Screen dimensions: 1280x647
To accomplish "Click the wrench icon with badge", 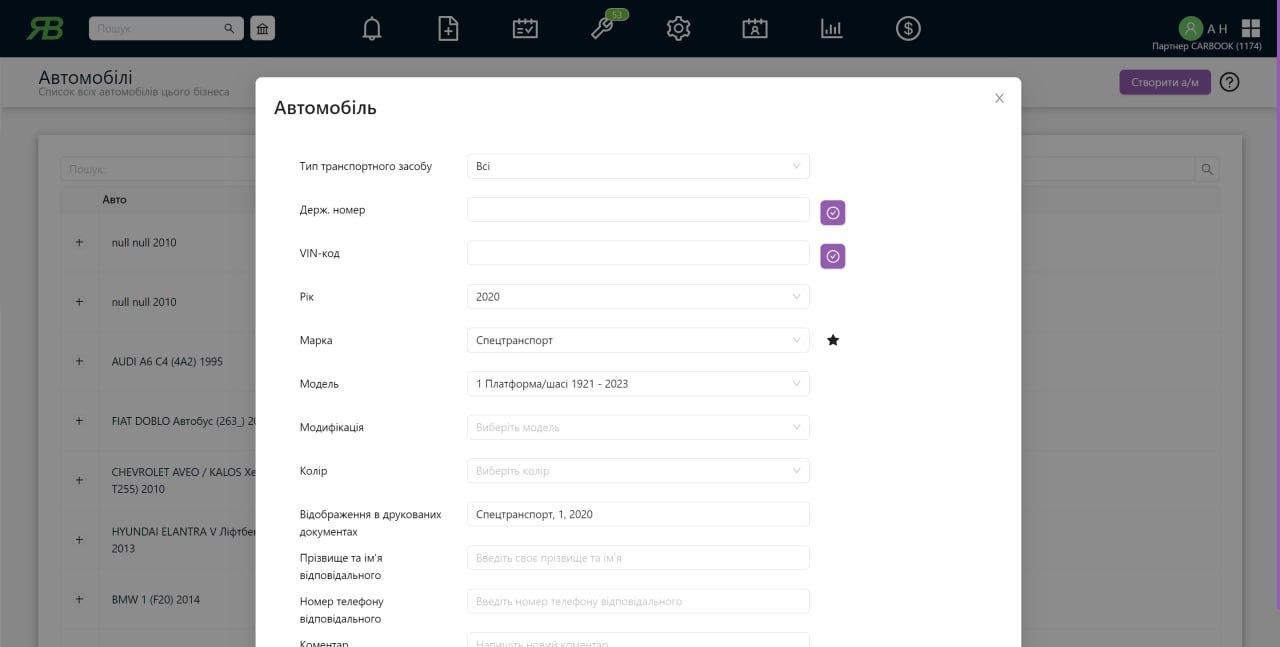I will click(602, 28).
